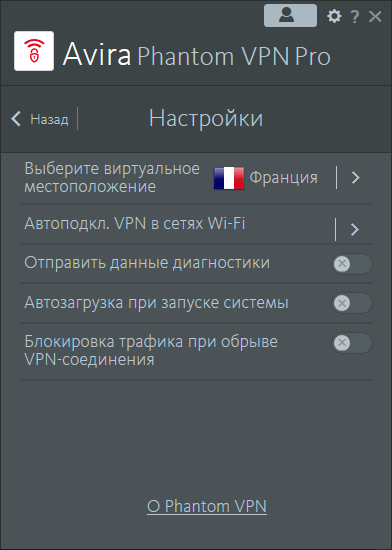Click the French flag icon
Screen dimensions: 392x550
tap(229, 178)
